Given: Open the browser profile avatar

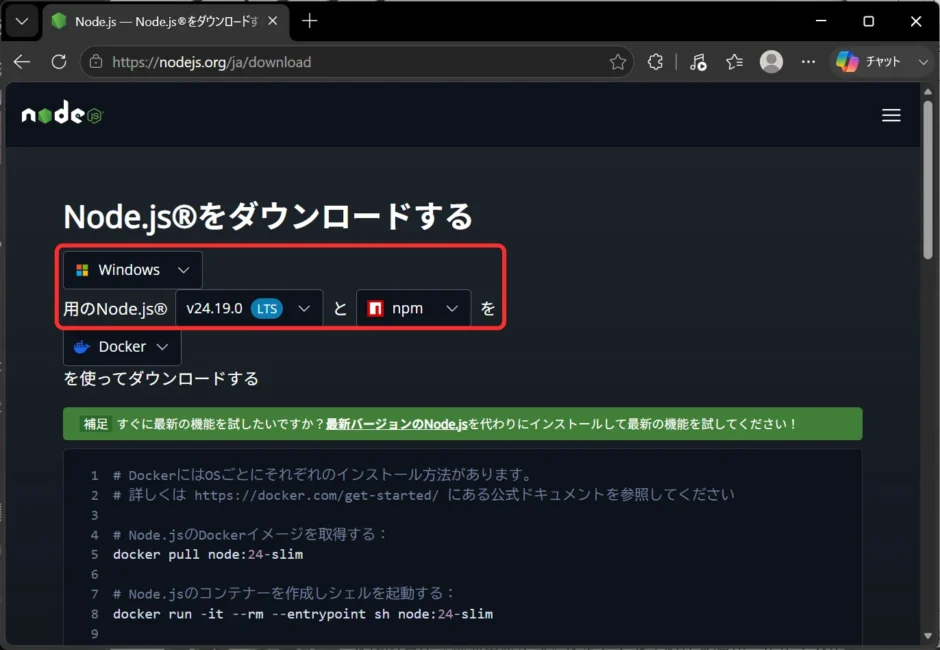Looking at the screenshot, I should [x=771, y=62].
